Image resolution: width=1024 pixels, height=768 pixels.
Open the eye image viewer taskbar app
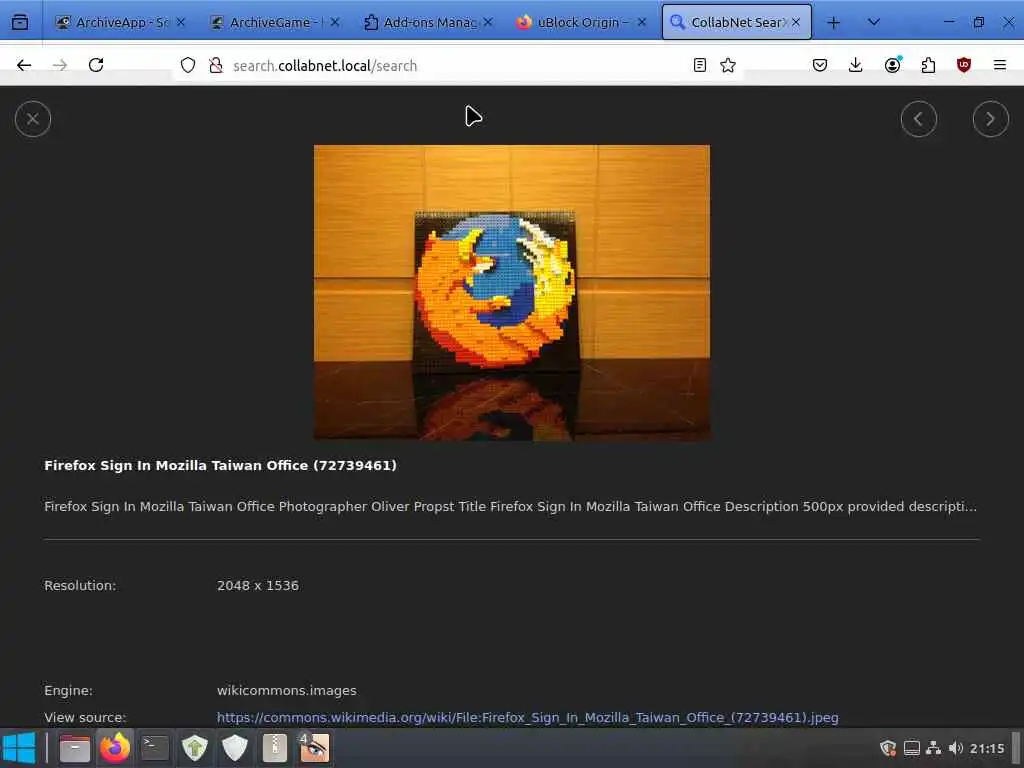coord(314,748)
